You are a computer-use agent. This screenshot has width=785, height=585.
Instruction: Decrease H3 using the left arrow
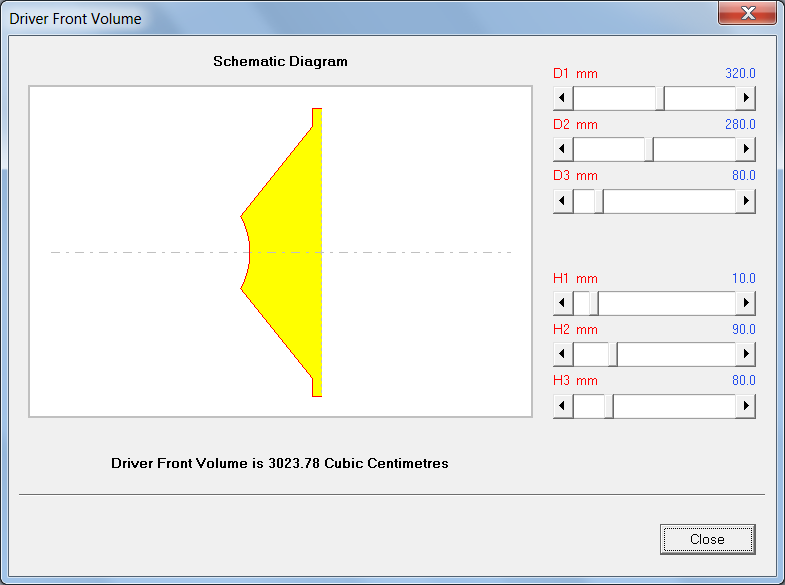pyautogui.click(x=563, y=406)
